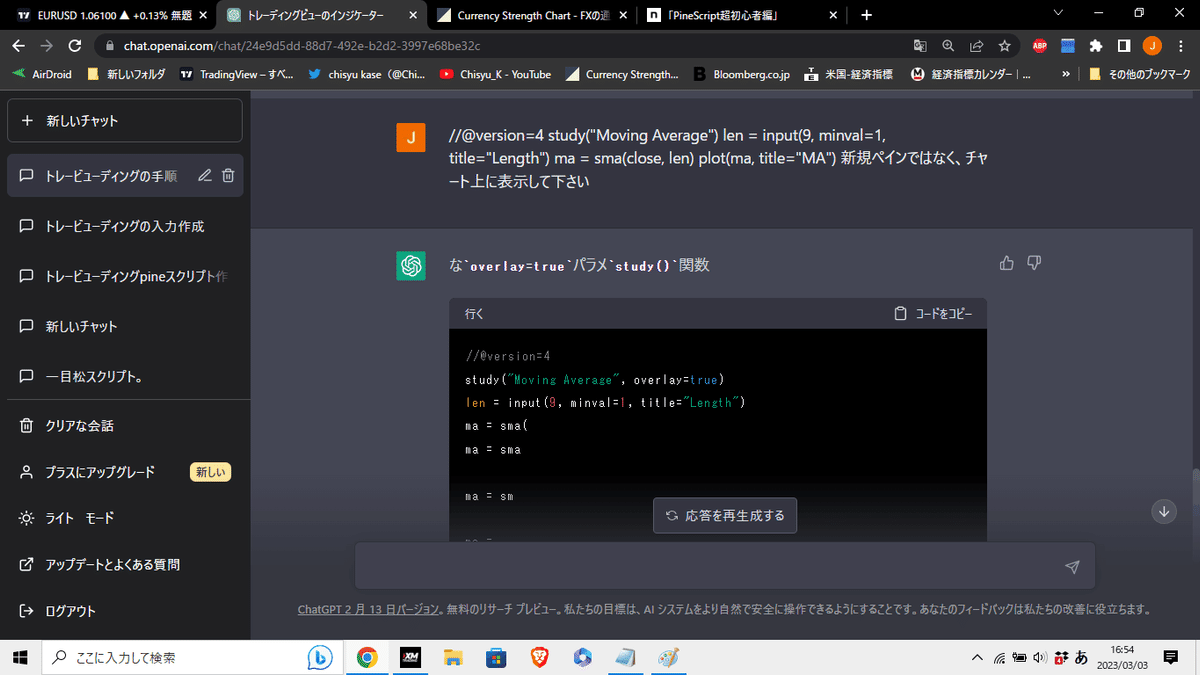Open the zoom magnifier icon in address bar

pos(948,46)
